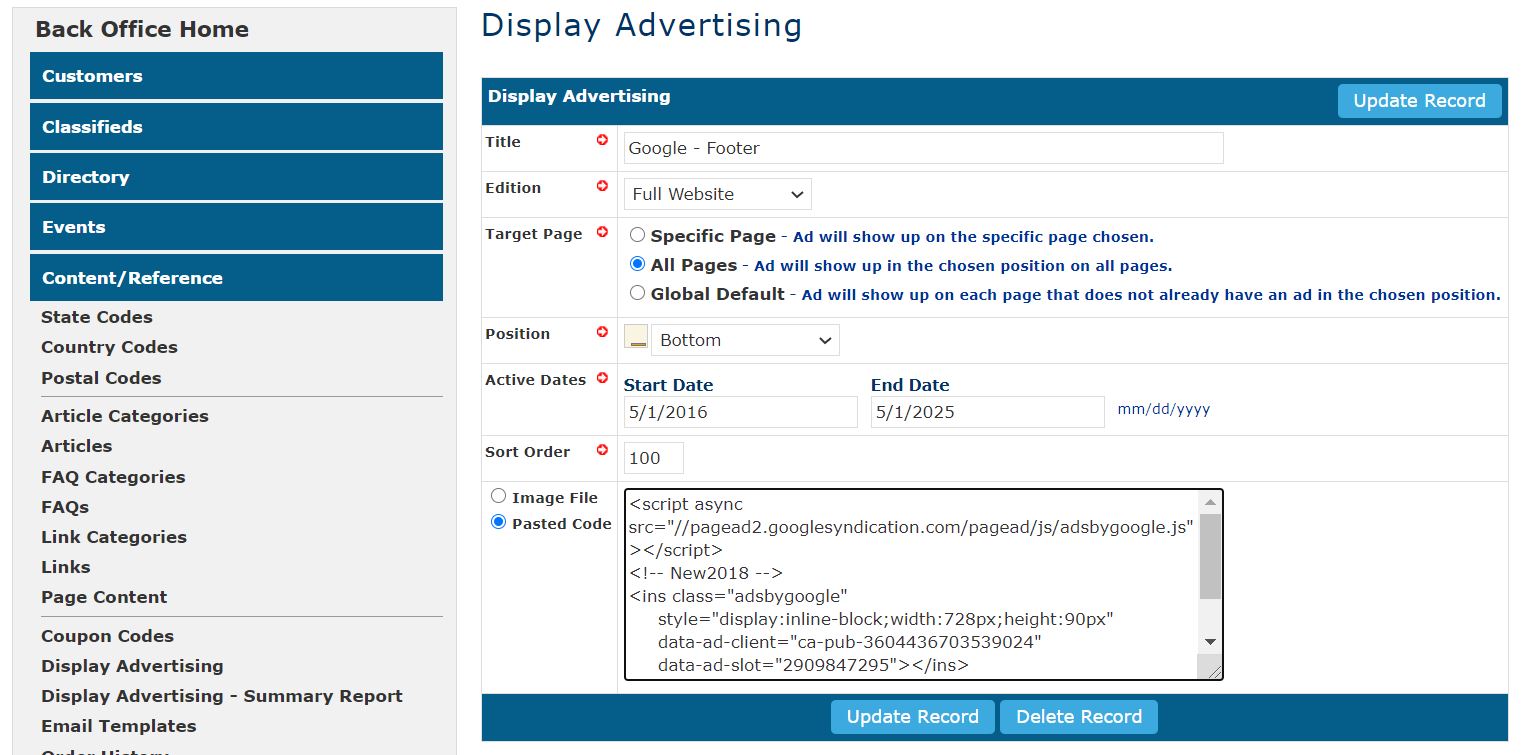Click the code textarea scroll down arrow
This screenshot has height=755, width=1533.
(x=1210, y=642)
